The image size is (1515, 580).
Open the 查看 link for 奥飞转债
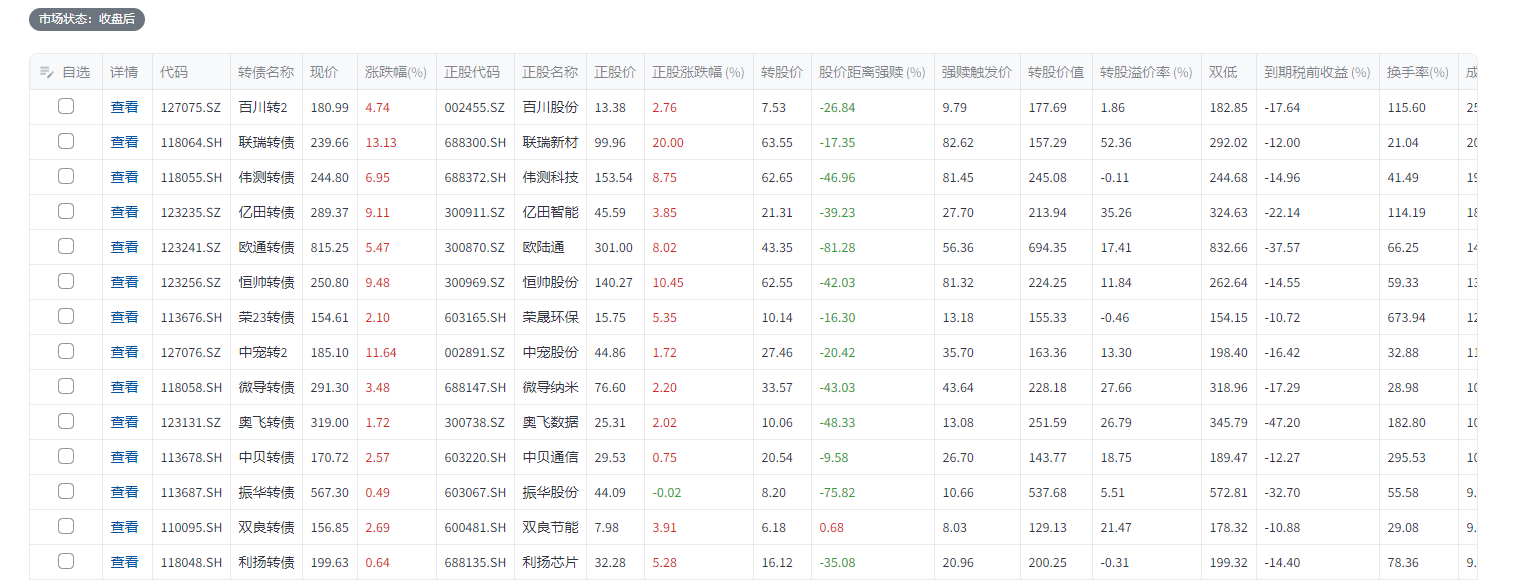[124, 422]
